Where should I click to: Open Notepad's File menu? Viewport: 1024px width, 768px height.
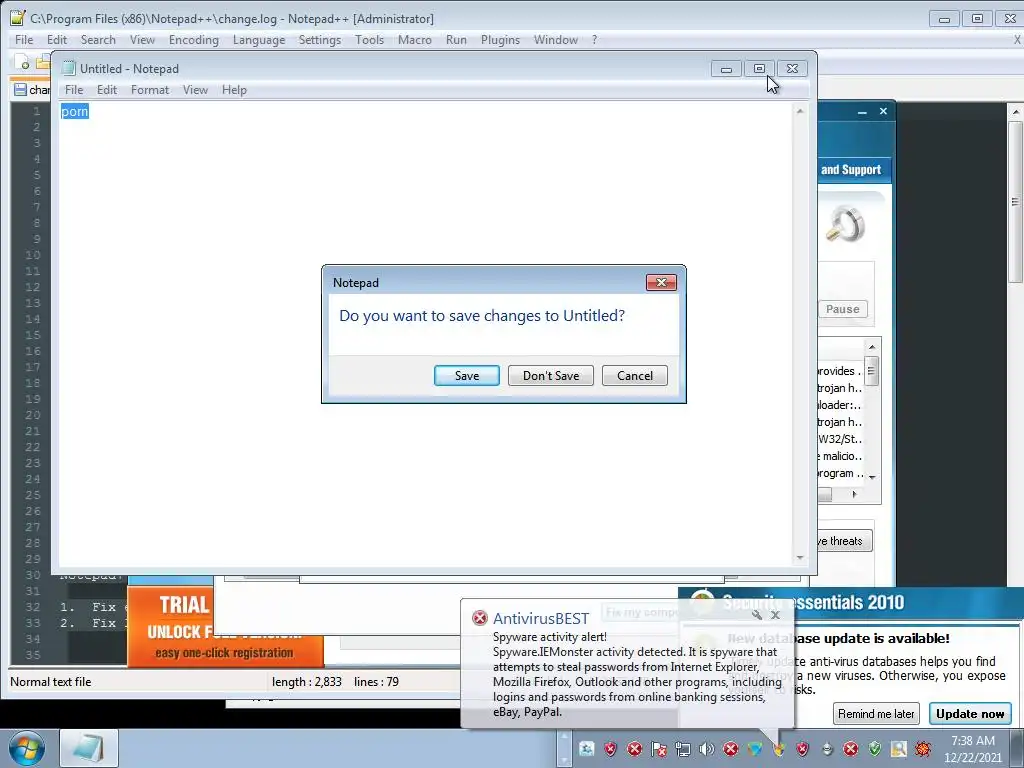74,89
